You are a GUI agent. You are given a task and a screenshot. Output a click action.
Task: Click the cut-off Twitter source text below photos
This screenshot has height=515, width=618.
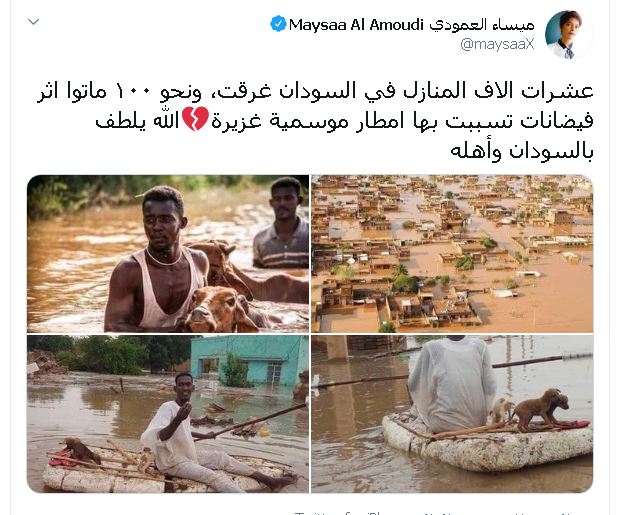[x=436, y=513]
